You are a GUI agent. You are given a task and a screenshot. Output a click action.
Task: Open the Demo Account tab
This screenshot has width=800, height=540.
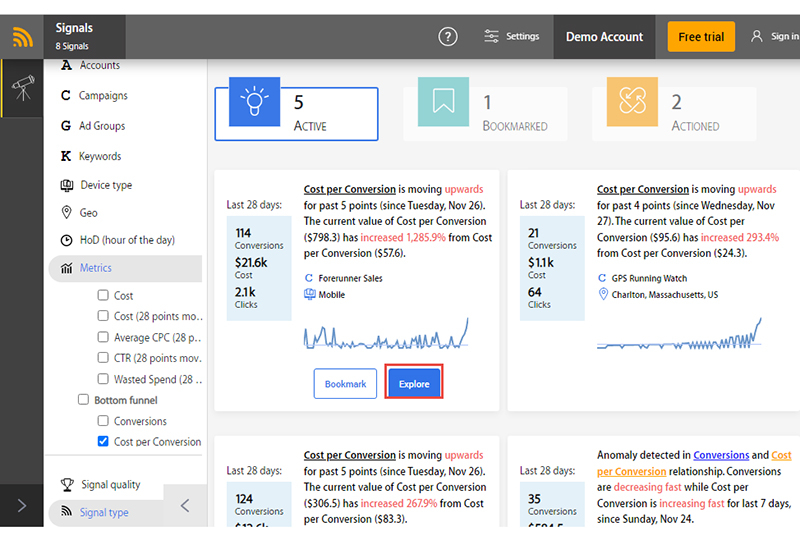[x=604, y=37]
